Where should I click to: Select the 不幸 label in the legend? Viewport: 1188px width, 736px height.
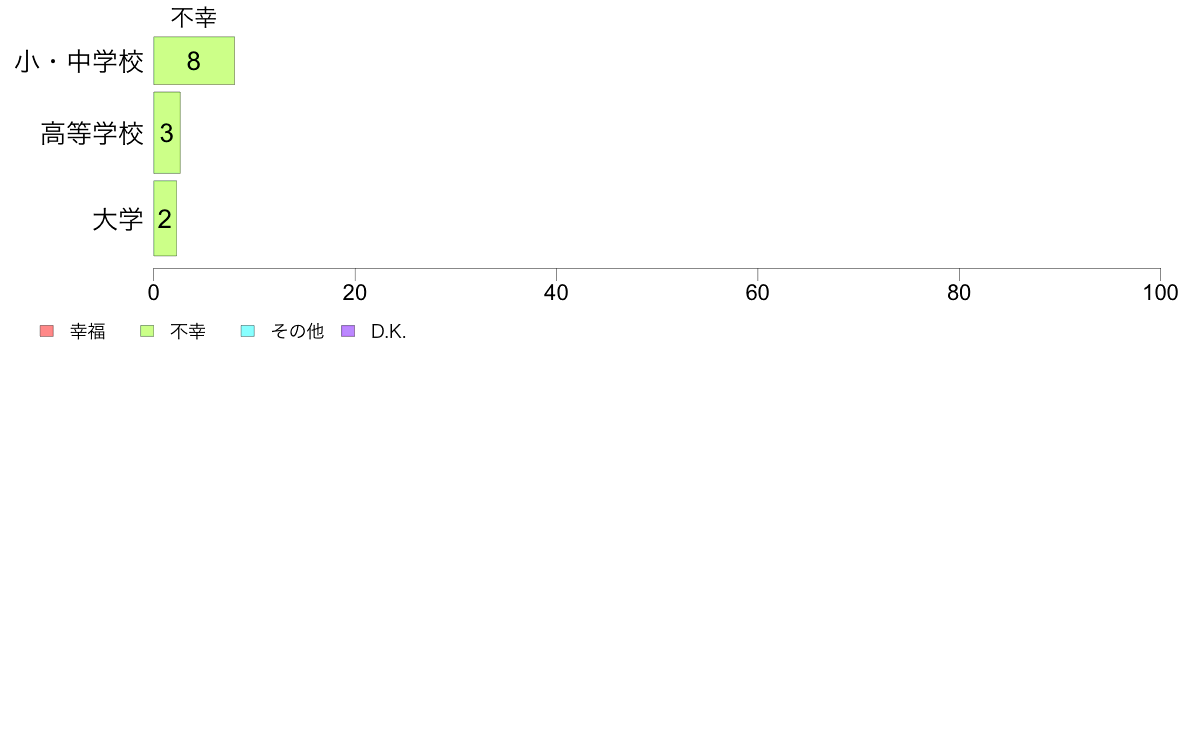point(188,332)
